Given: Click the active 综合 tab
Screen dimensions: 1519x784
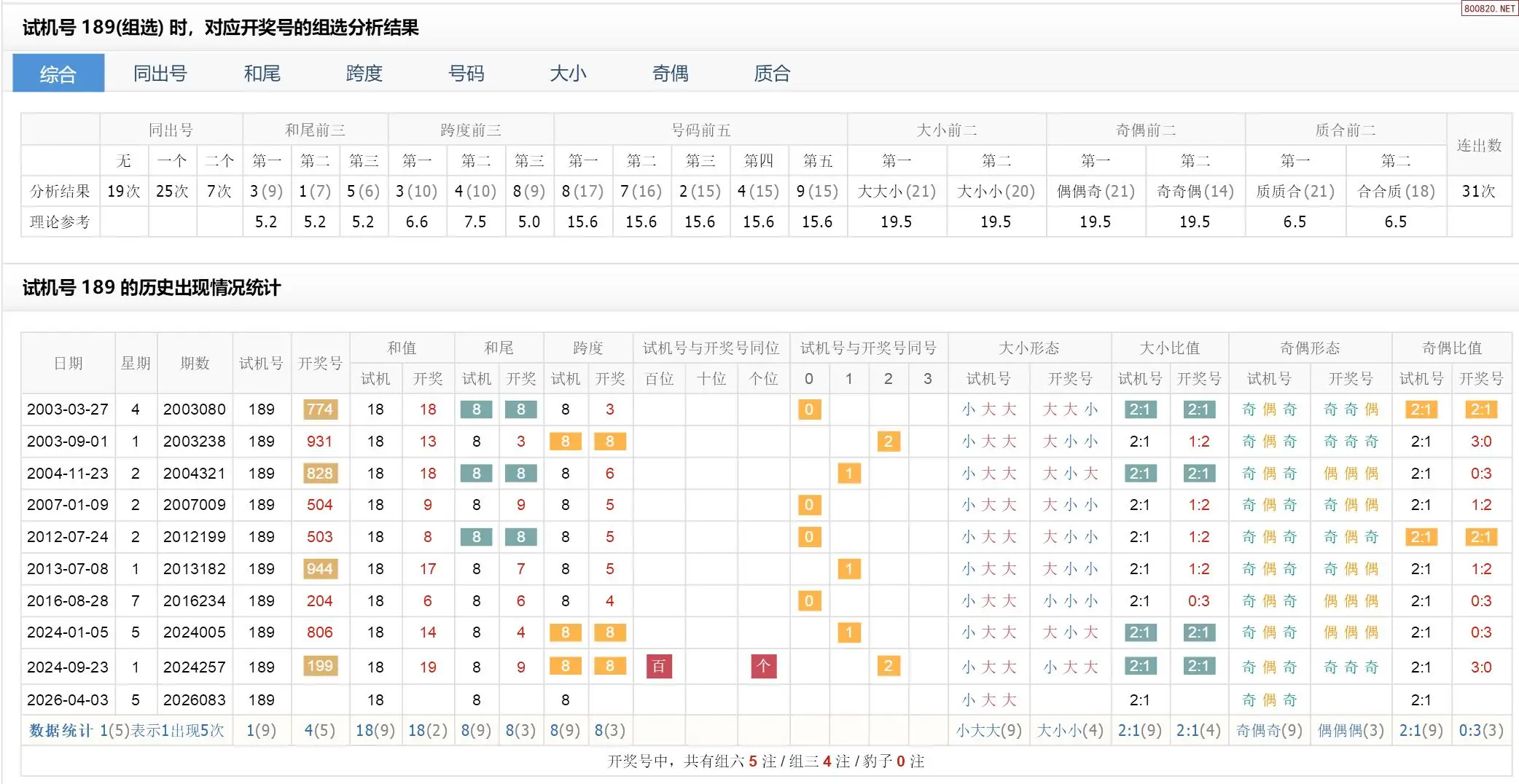Looking at the screenshot, I should [58, 74].
